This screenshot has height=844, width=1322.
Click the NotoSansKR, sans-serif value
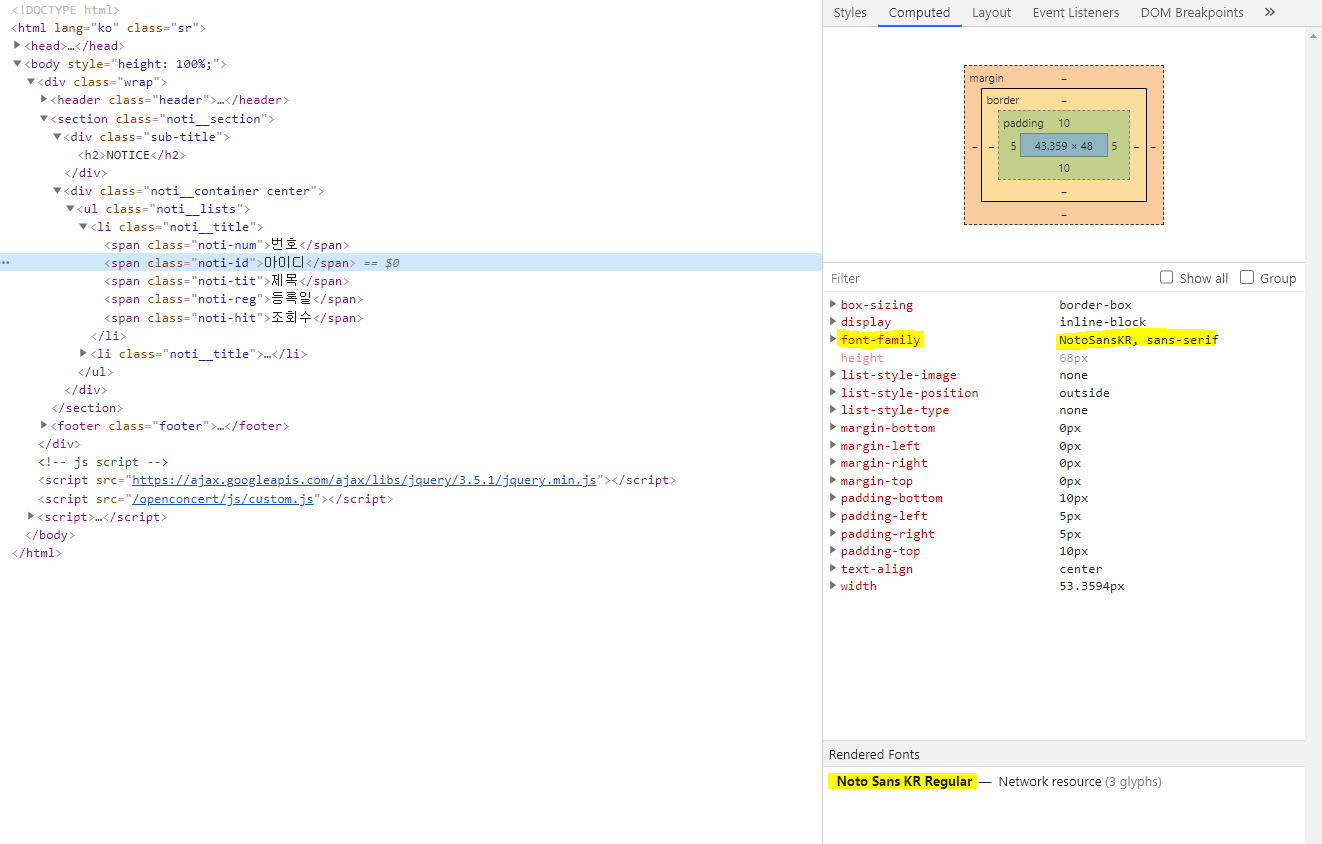point(1138,340)
